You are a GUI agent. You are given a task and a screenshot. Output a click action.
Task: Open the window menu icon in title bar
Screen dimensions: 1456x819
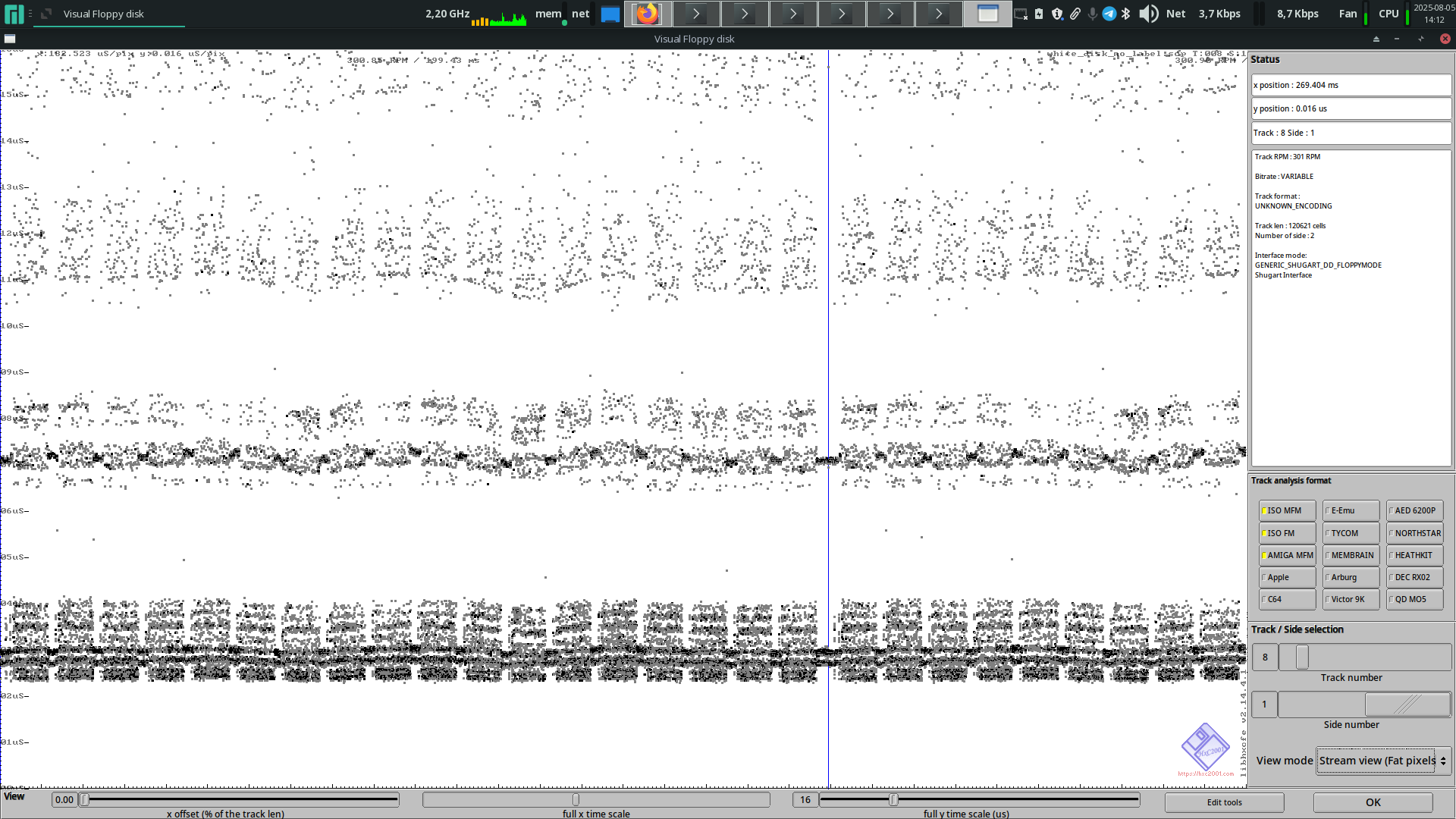[10, 39]
